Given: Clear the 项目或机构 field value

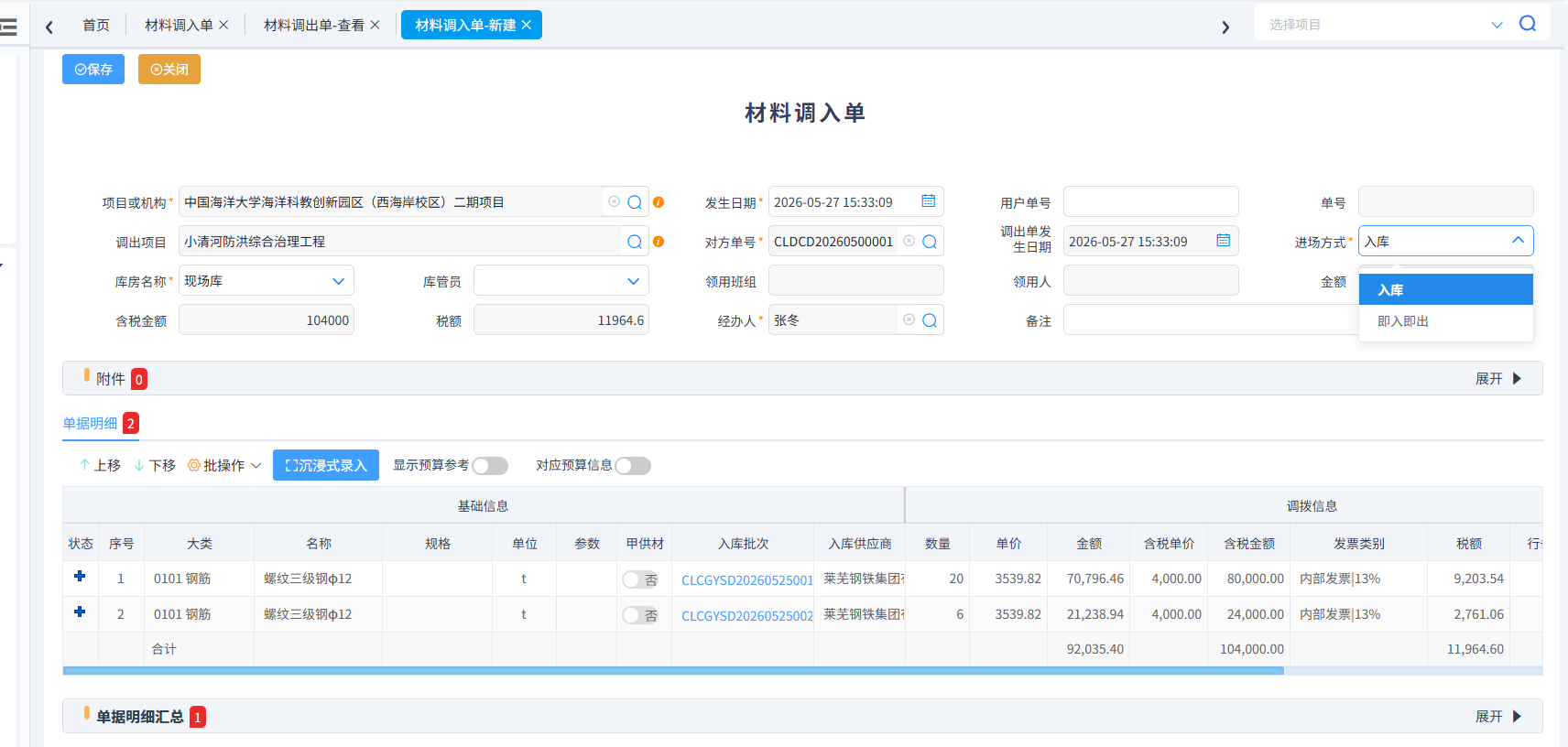Looking at the screenshot, I should (614, 201).
